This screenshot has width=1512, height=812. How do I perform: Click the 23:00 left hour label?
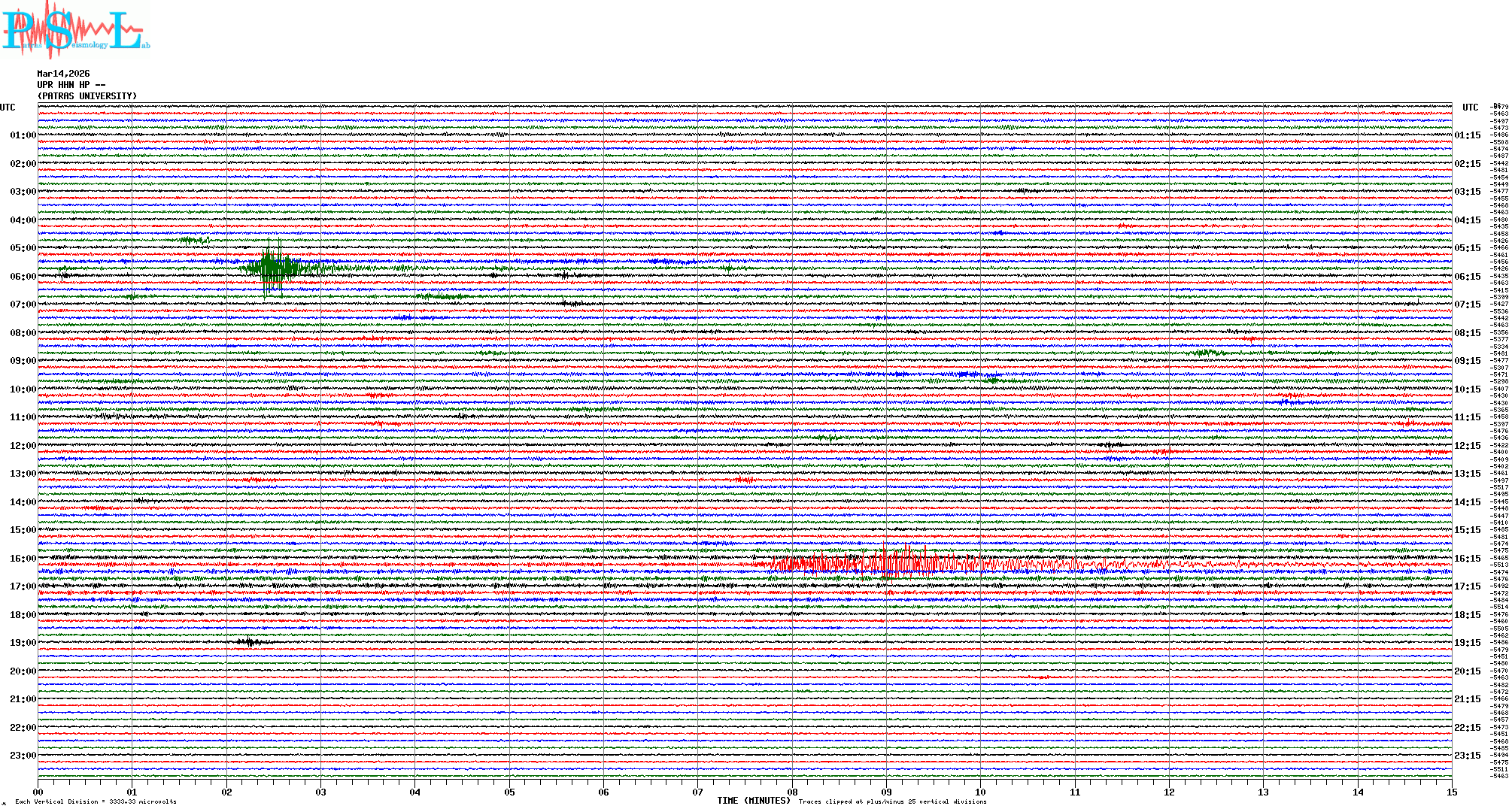tap(23, 756)
